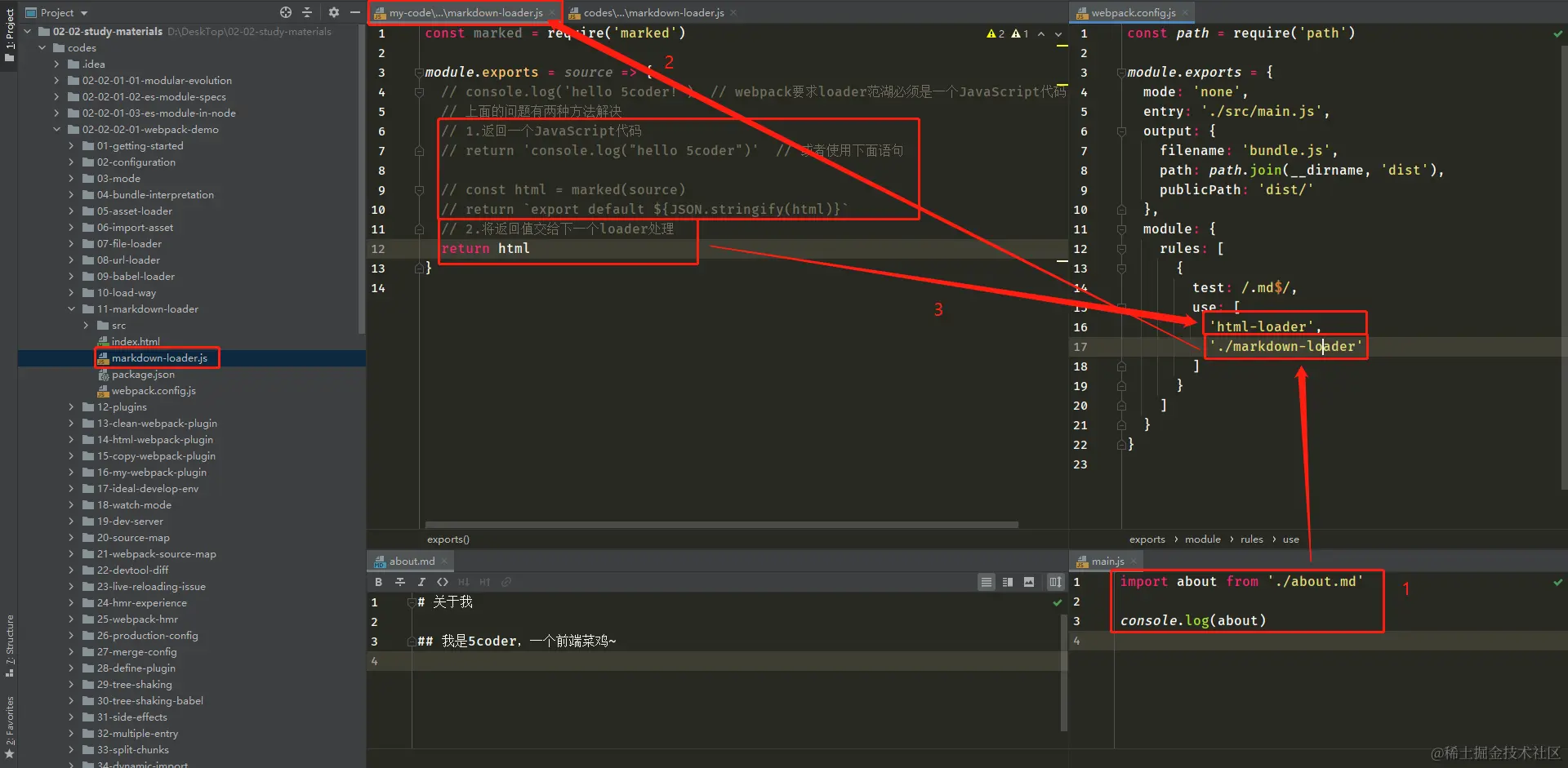Select package.json in project tree
This screenshot has height=768, width=1568.
[x=143, y=375]
